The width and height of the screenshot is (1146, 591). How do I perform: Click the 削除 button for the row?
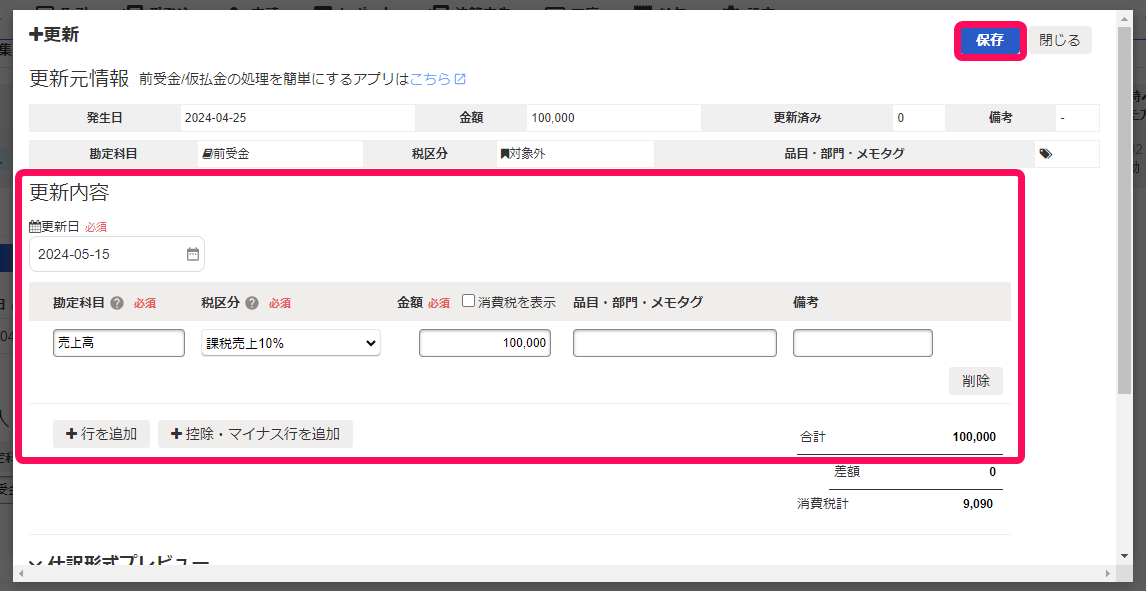coord(976,381)
